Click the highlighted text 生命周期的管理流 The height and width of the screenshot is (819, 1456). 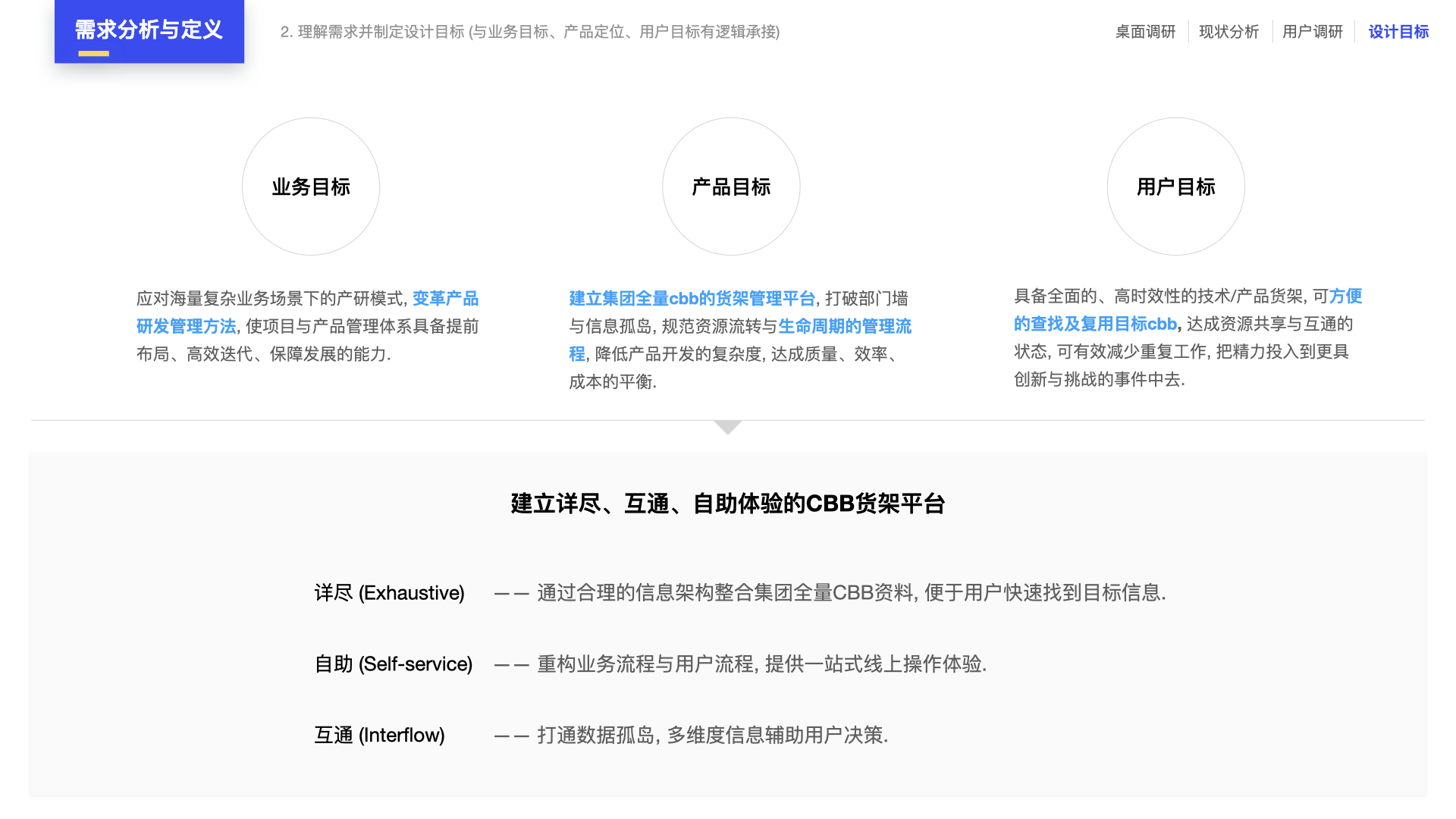click(x=845, y=327)
